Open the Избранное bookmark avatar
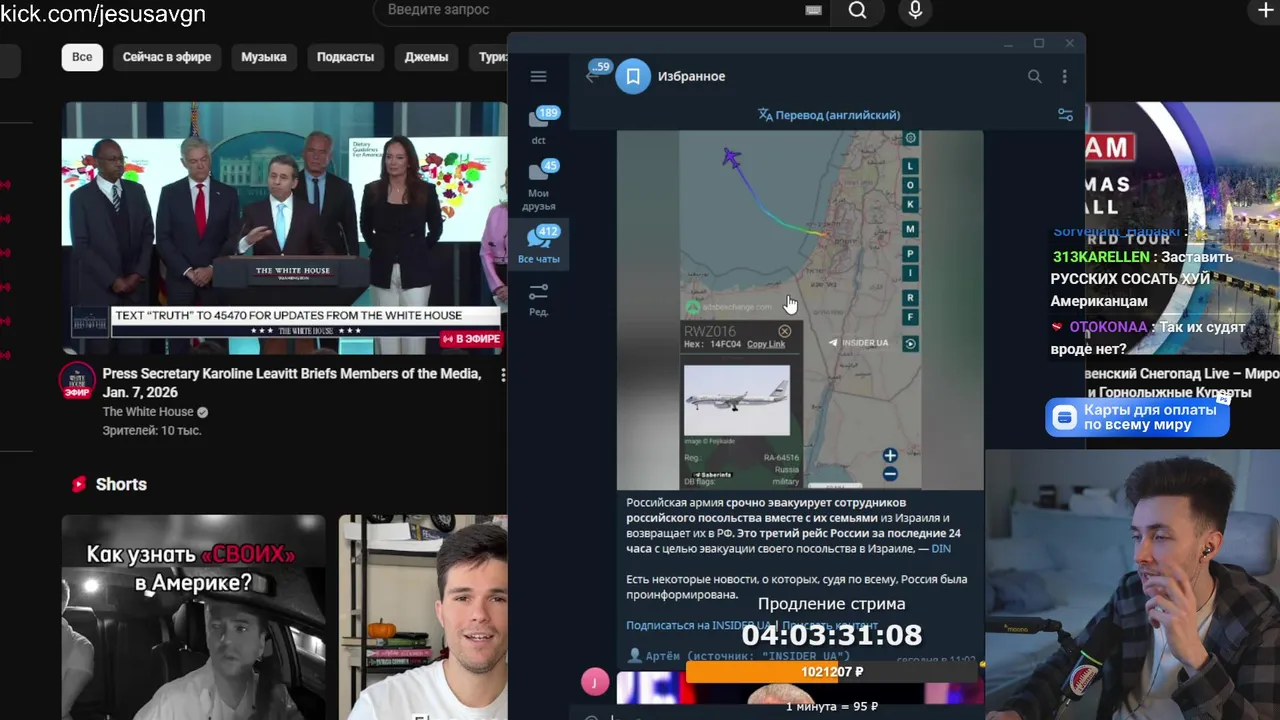The image size is (1280, 720). (x=633, y=76)
